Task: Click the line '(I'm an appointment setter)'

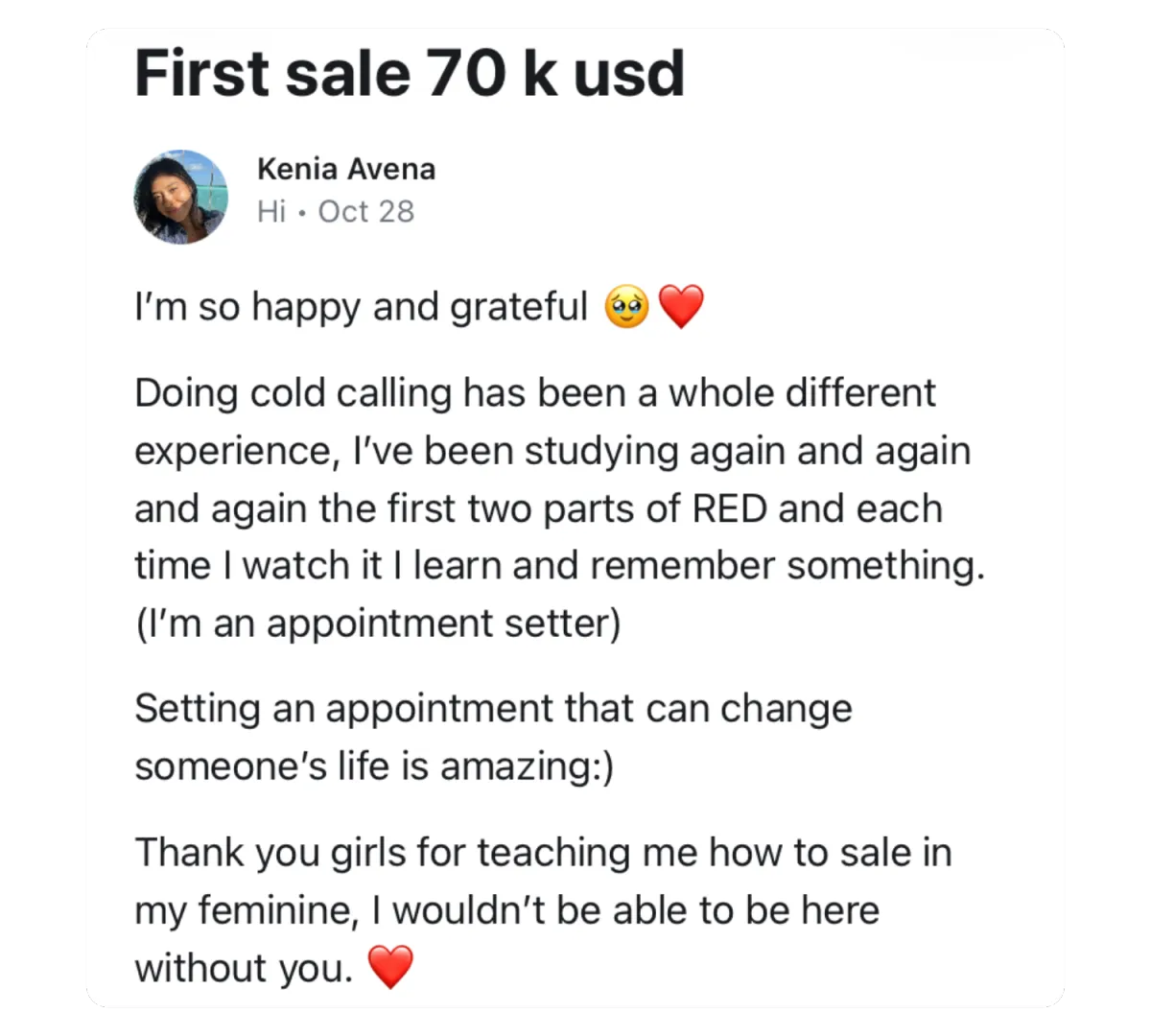Action: point(378,624)
